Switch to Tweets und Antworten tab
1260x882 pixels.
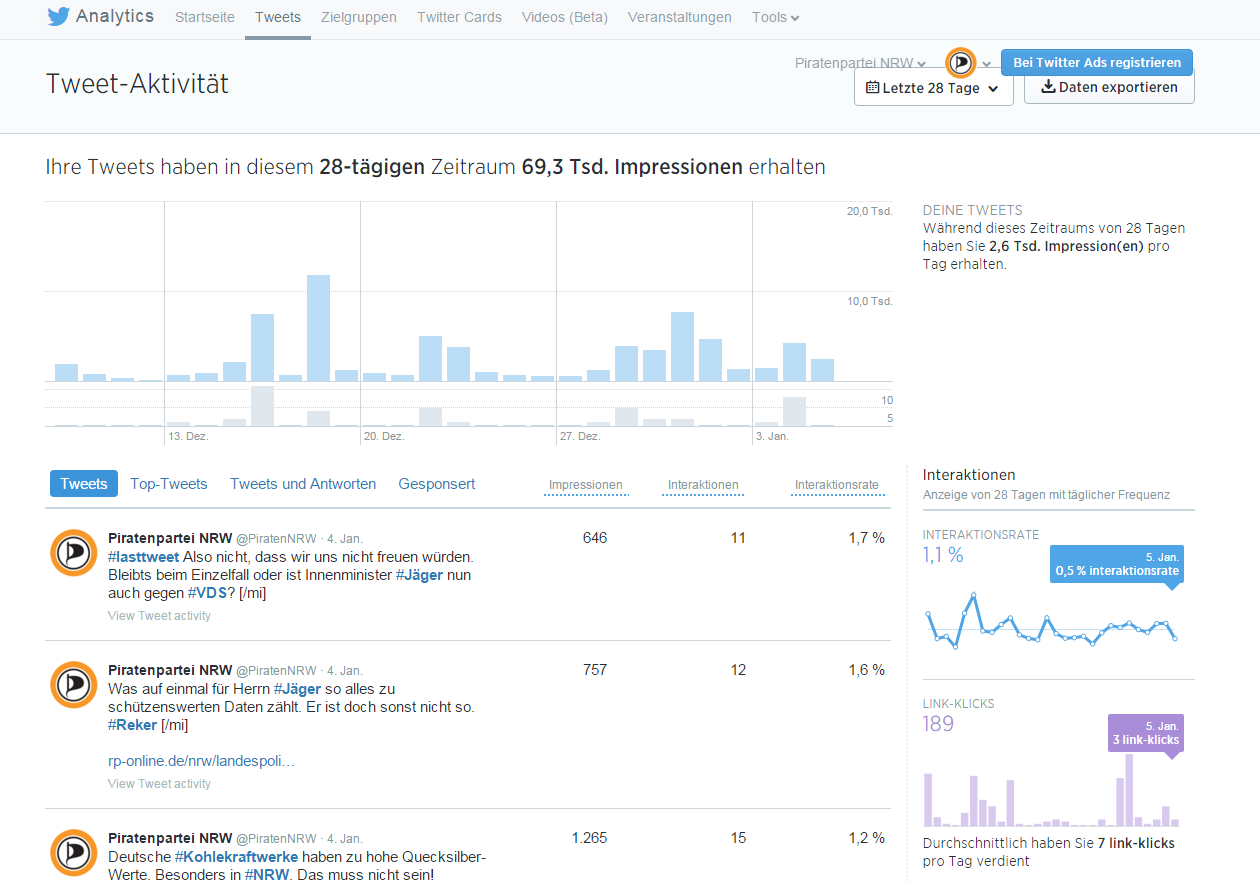click(x=303, y=484)
